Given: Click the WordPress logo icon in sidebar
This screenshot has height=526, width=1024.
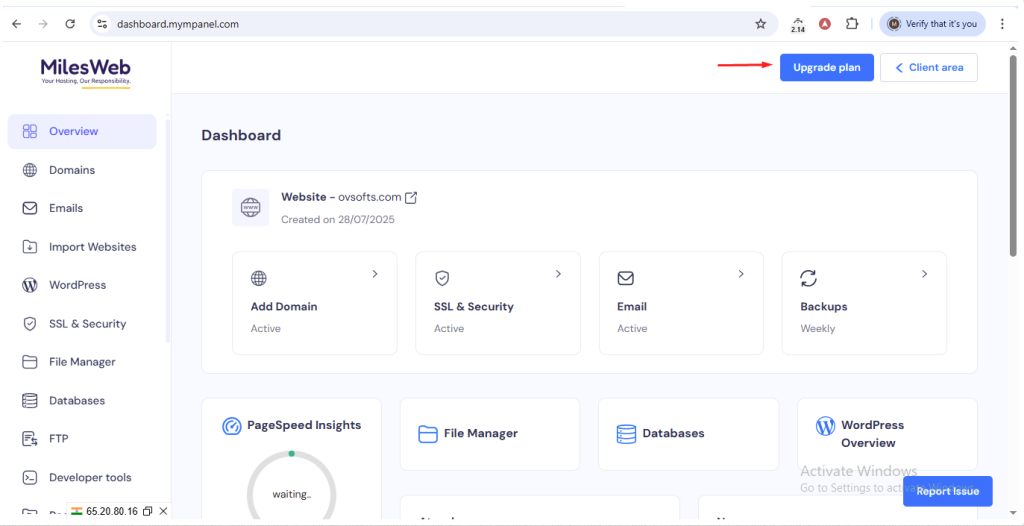Looking at the screenshot, I should click(x=29, y=286).
